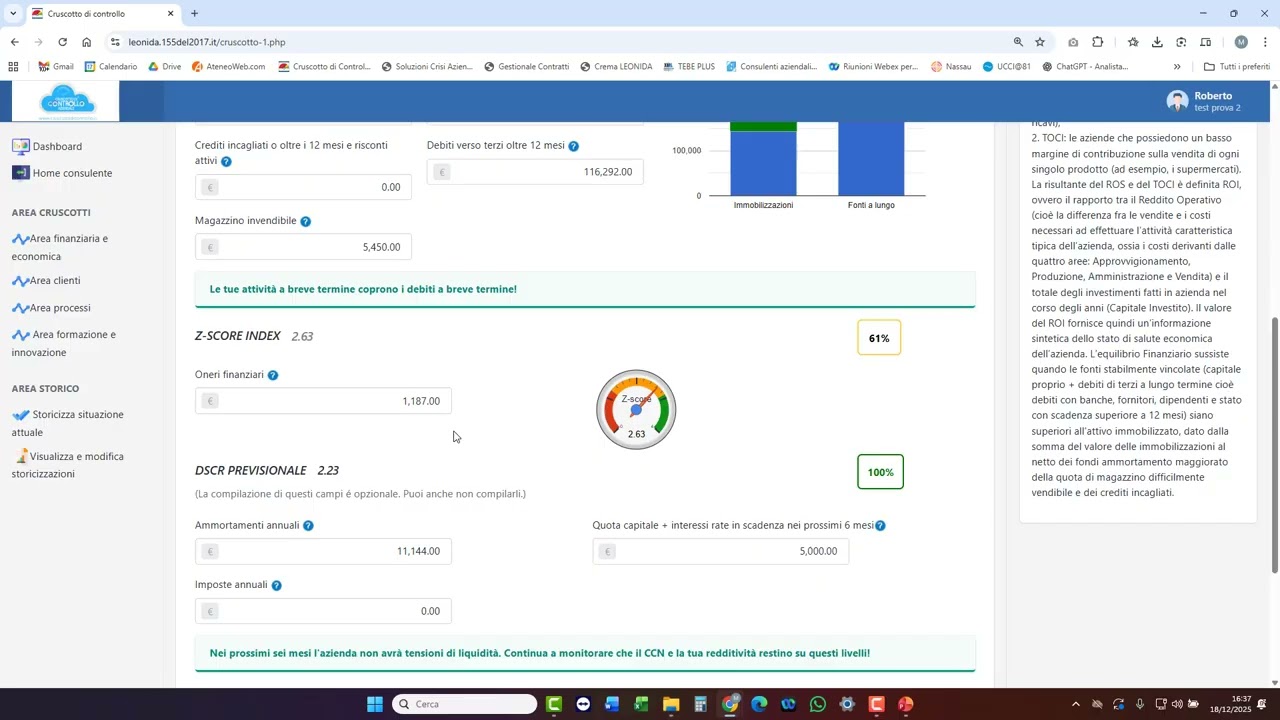Image resolution: width=1280 pixels, height=720 pixels.
Task: Click help icon next to Oneri finanziari
Action: point(273,375)
